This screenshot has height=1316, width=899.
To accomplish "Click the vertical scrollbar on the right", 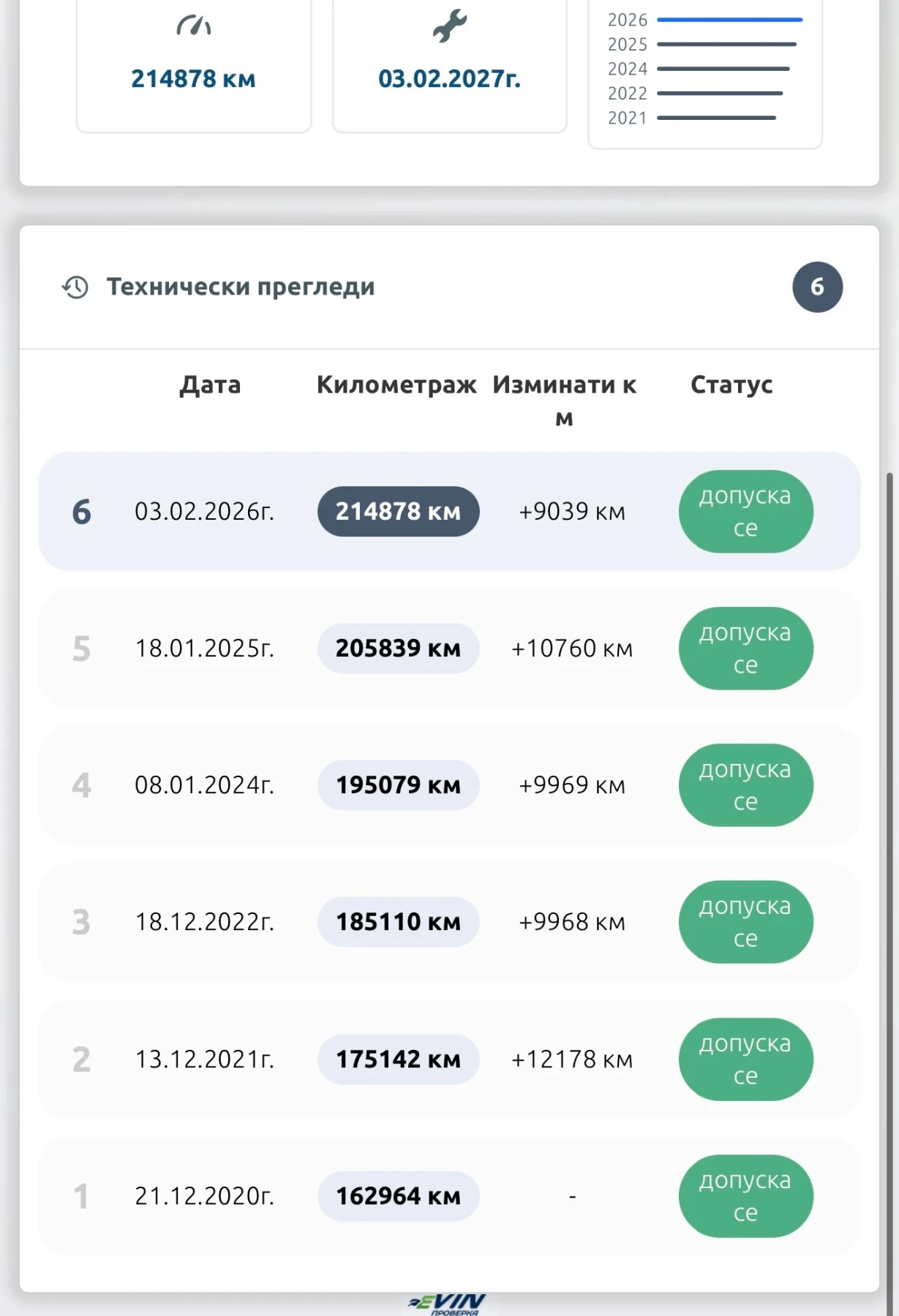I will [x=889, y=877].
